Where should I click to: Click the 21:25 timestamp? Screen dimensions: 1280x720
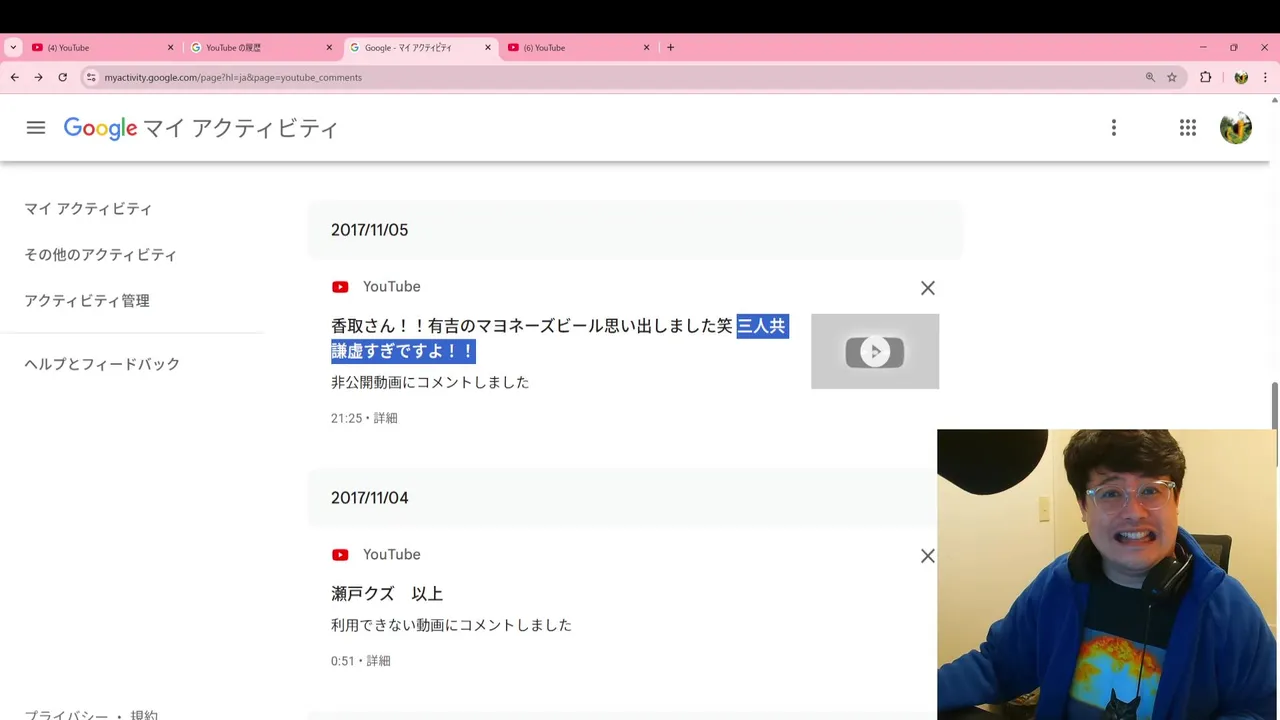pos(346,418)
